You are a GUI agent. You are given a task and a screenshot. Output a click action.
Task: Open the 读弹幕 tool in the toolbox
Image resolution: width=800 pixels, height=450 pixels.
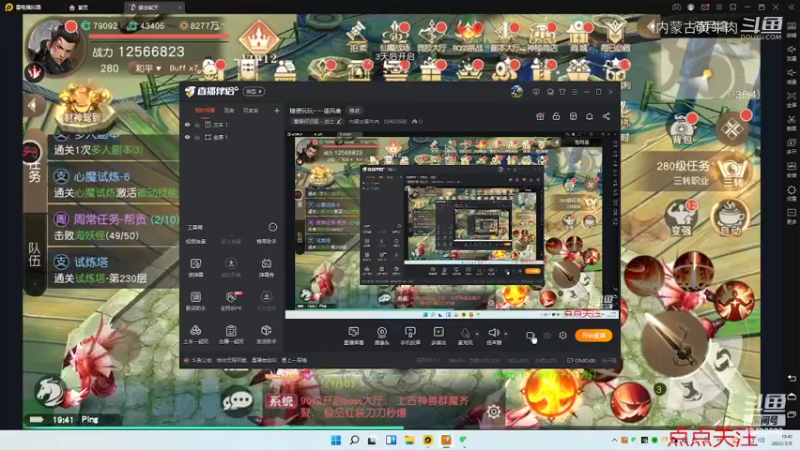coord(195,267)
